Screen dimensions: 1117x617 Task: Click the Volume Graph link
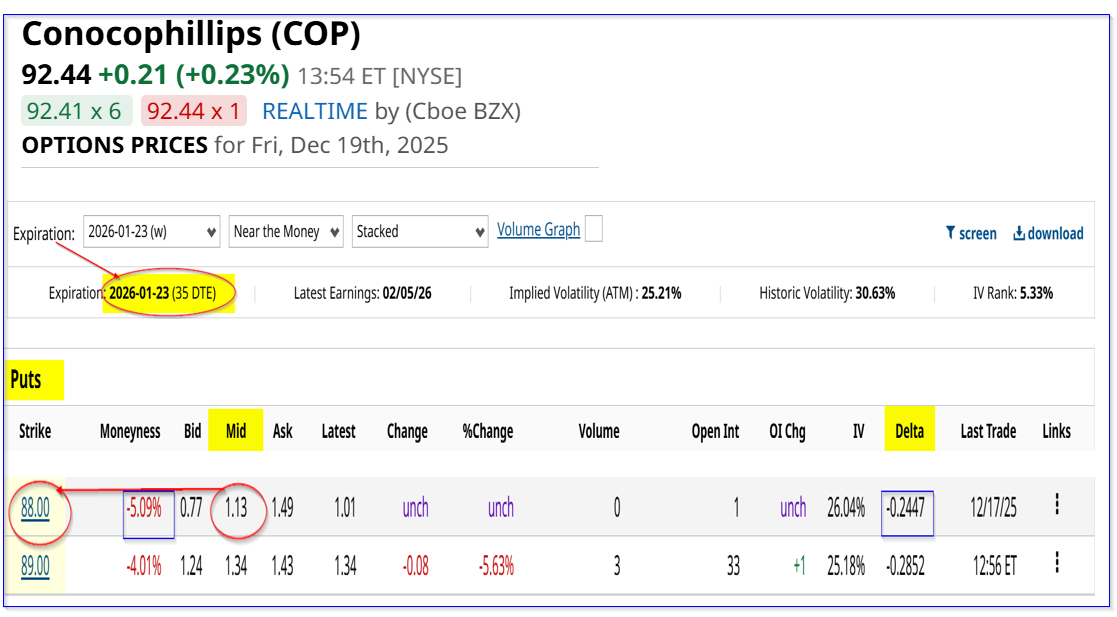click(x=538, y=230)
